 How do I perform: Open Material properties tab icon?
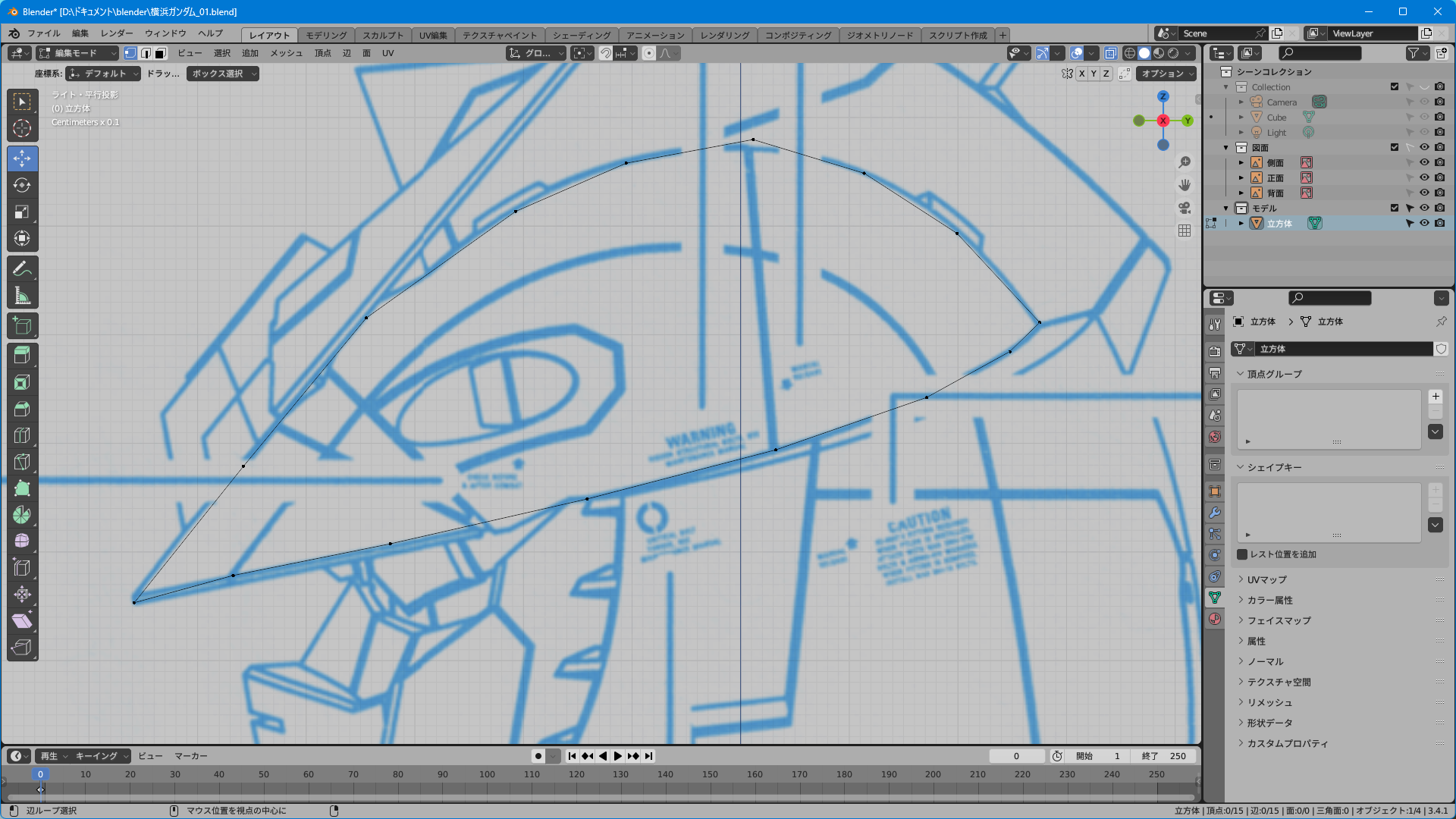pos(1215,619)
